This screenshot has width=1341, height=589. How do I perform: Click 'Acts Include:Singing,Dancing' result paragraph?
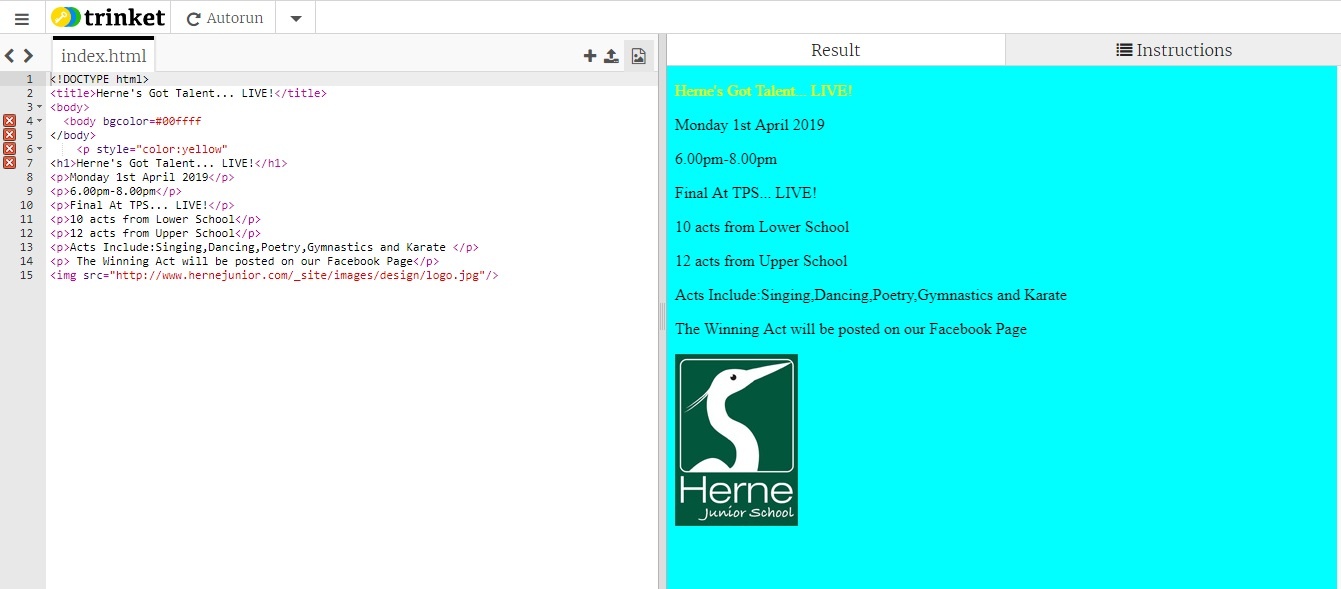click(x=871, y=295)
